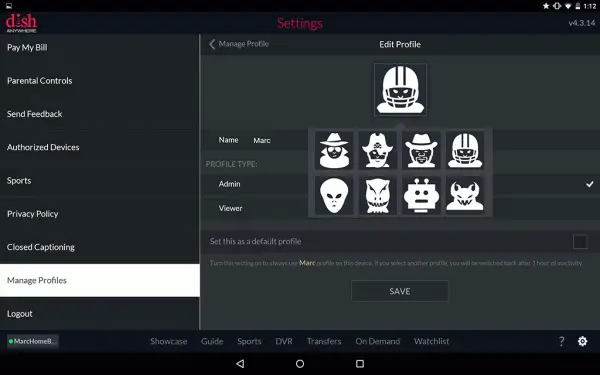Open the MarcHomeB receiver selector
This screenshot has width=600, height=375.
pos(33,341)
